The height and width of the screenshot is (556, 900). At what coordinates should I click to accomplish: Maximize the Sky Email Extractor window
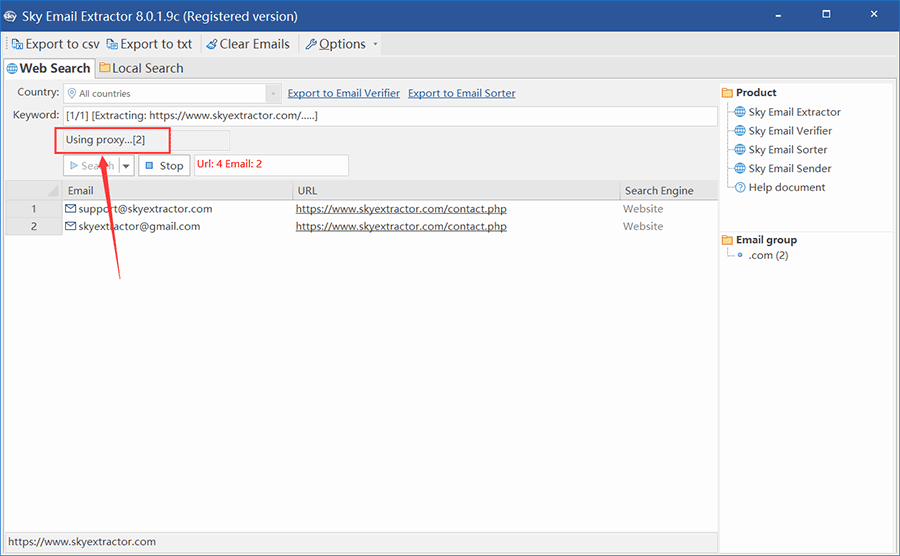pyautogui.click(x=826, y=14)
